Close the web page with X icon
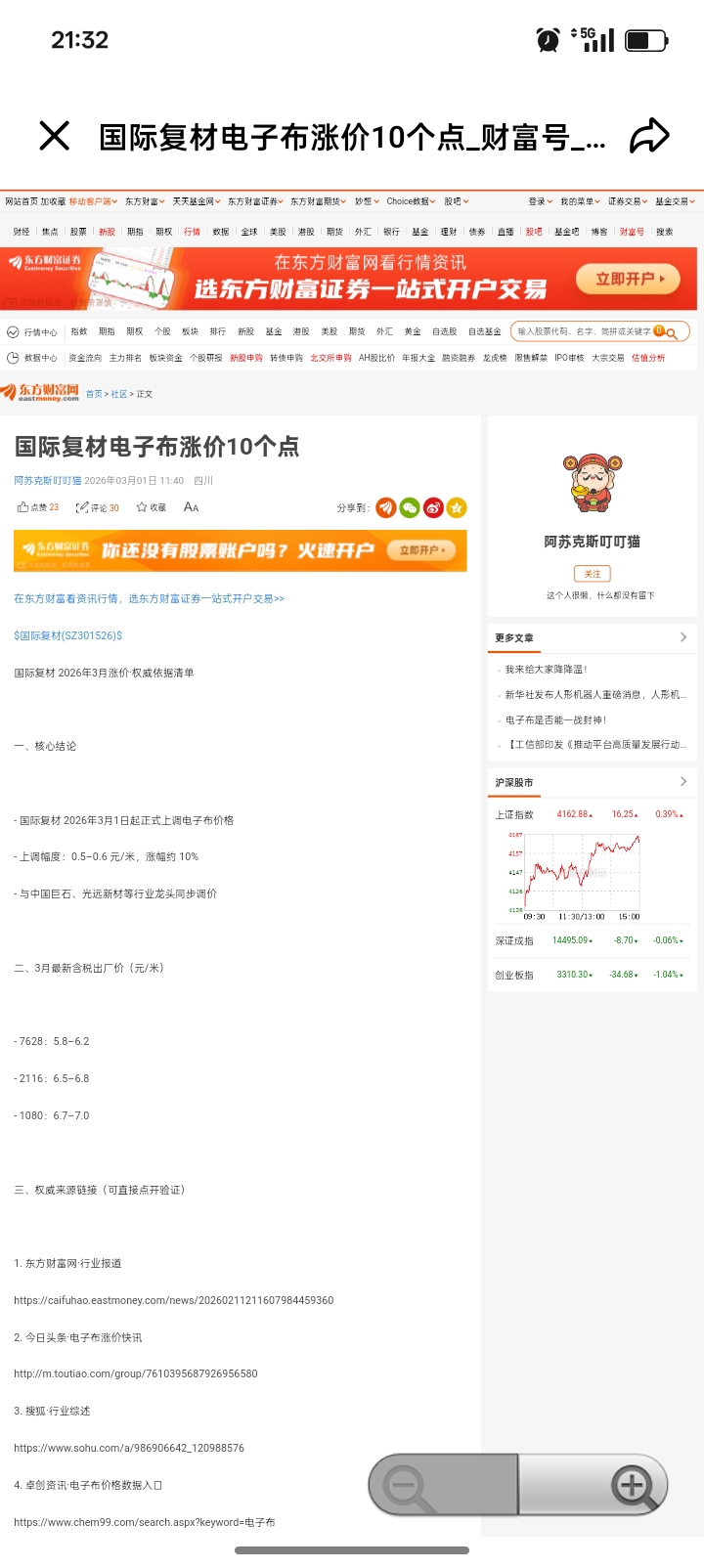This screenshot has height=1568, width=704. click(55, 136)
